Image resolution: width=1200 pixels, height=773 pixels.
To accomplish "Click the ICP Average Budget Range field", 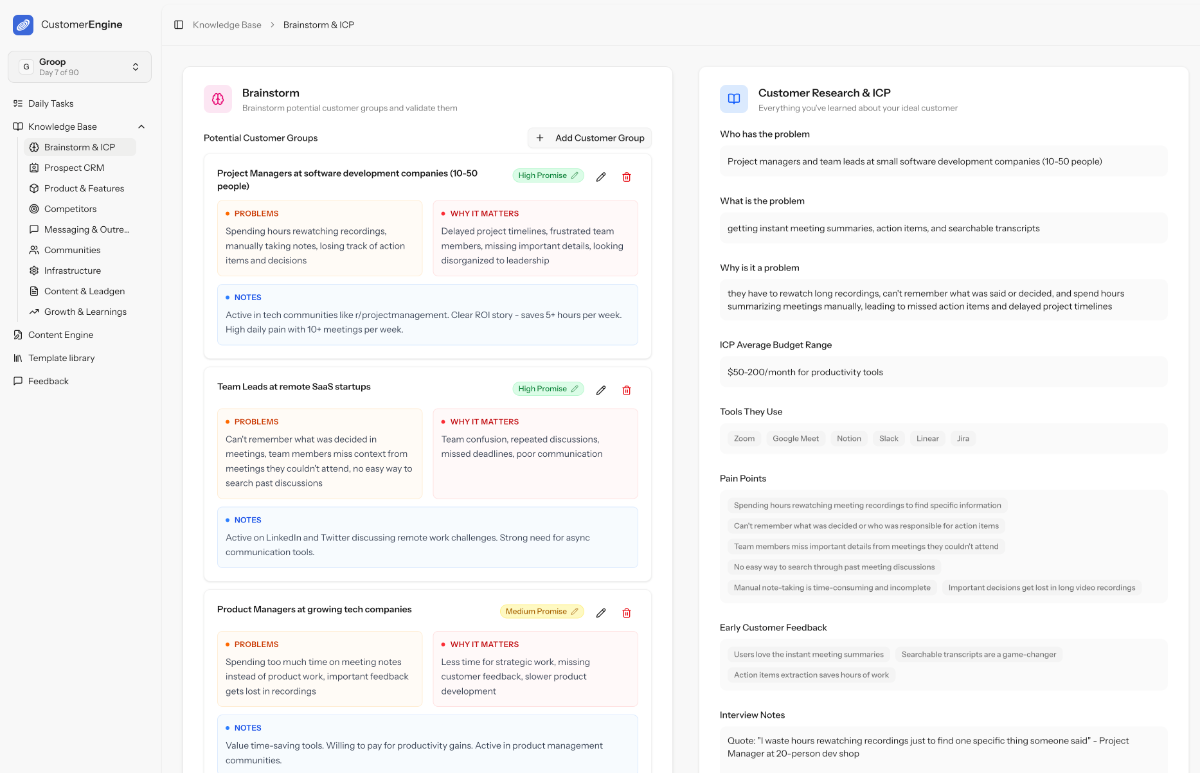I will [943, 372].
